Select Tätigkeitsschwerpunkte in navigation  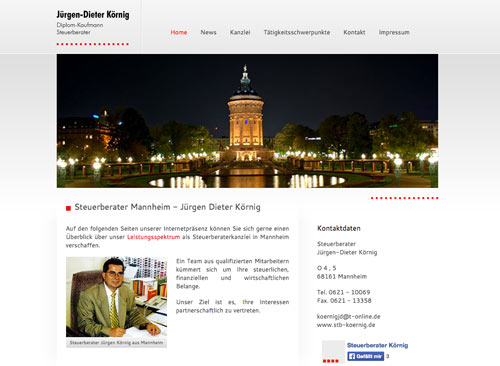coord(297,32)
